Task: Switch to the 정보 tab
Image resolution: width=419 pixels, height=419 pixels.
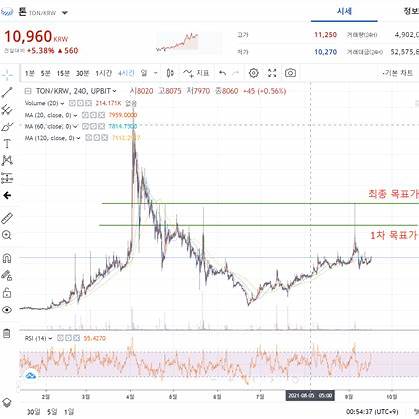Action: click(x=411, y=11)
